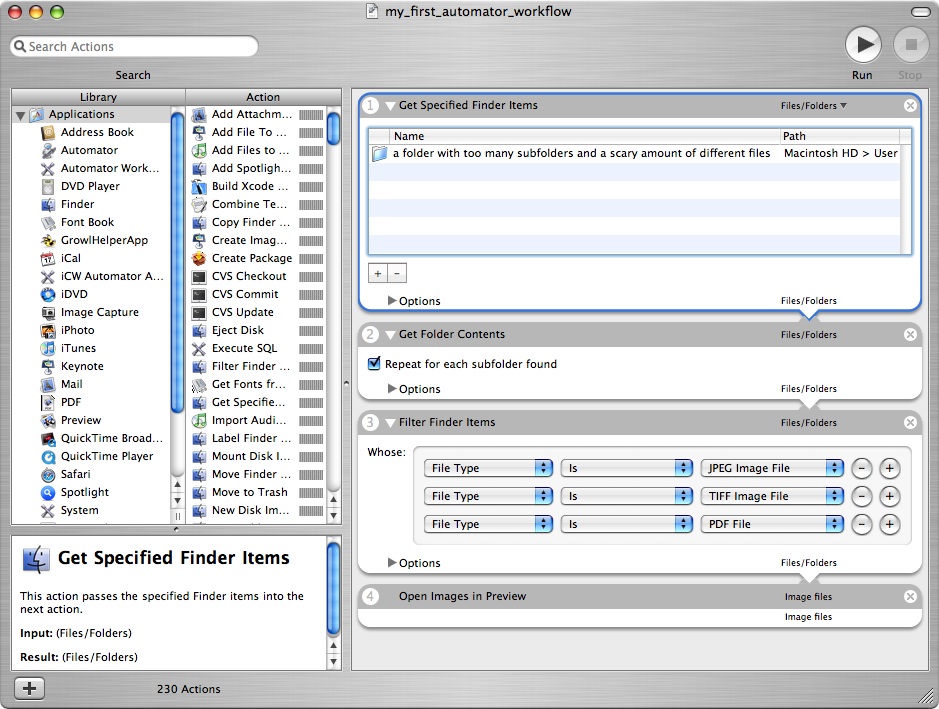
Task: Click the Search Actions field
Action: [134, 46]
